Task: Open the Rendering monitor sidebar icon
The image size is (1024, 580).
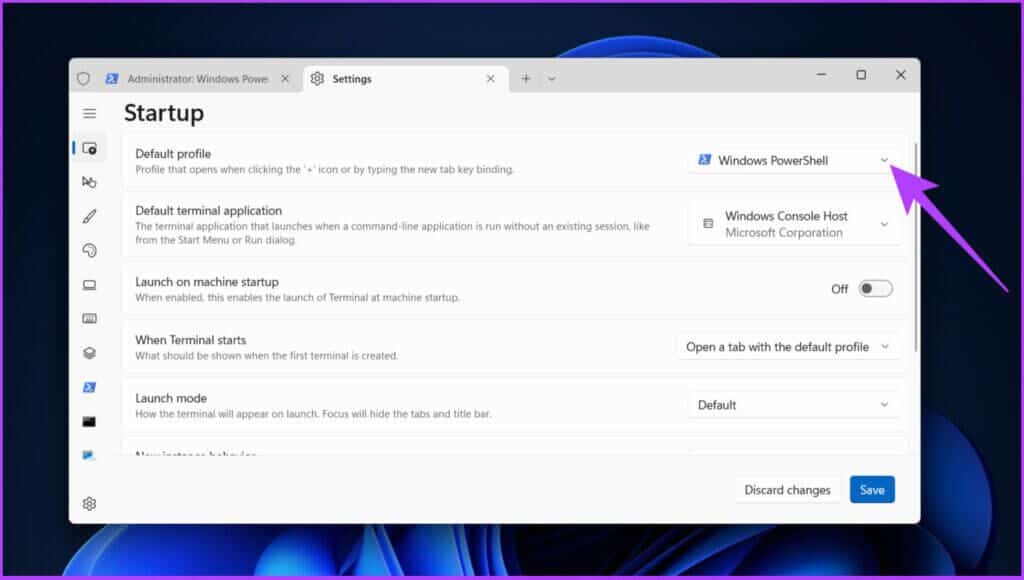Action: click(x=89, y=285)
